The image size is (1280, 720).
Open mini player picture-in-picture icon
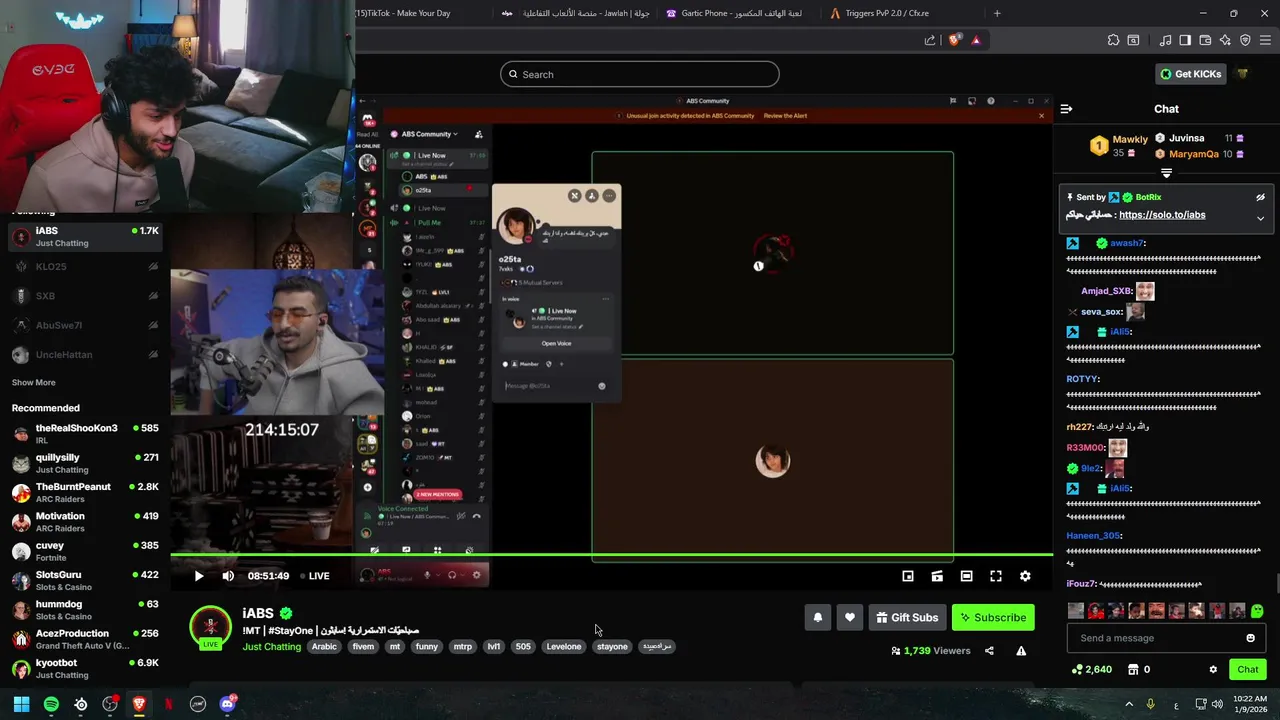(908, 576)
